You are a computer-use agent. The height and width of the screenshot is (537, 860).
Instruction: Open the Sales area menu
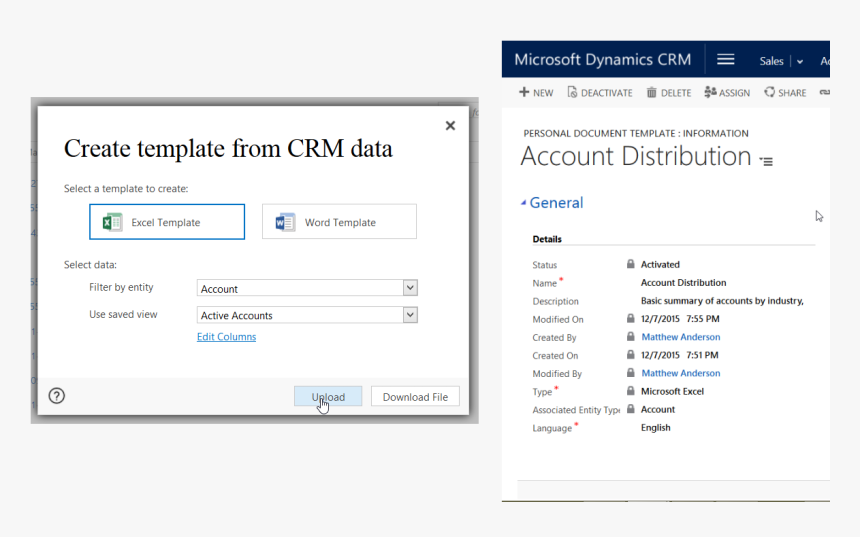tap(771, 61)
